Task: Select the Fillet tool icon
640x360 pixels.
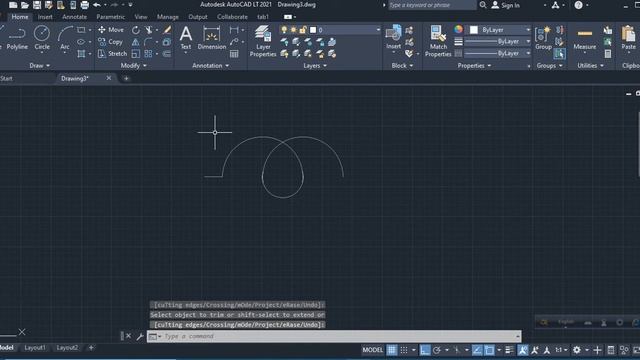Action: coord(148,42)
